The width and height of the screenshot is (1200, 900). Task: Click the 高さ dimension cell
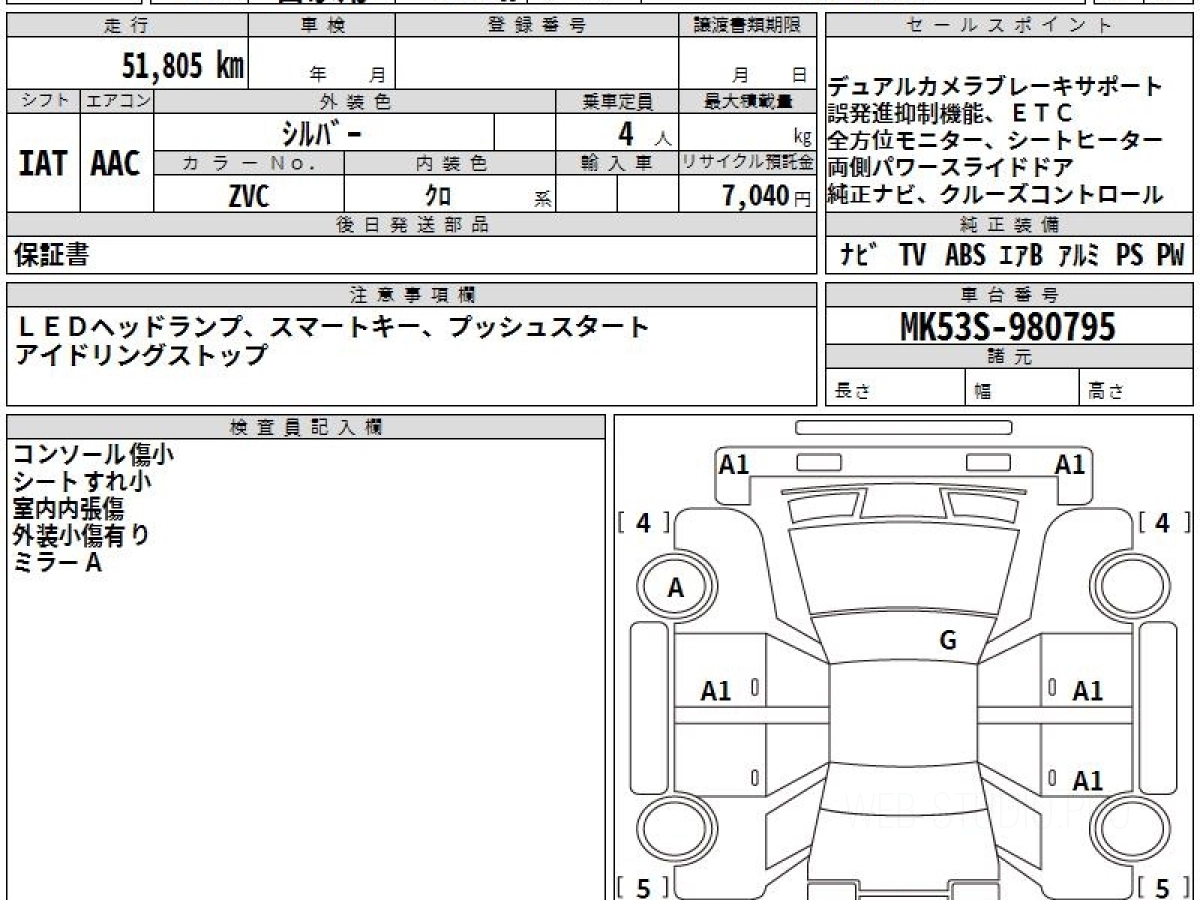coord(1136,388)
